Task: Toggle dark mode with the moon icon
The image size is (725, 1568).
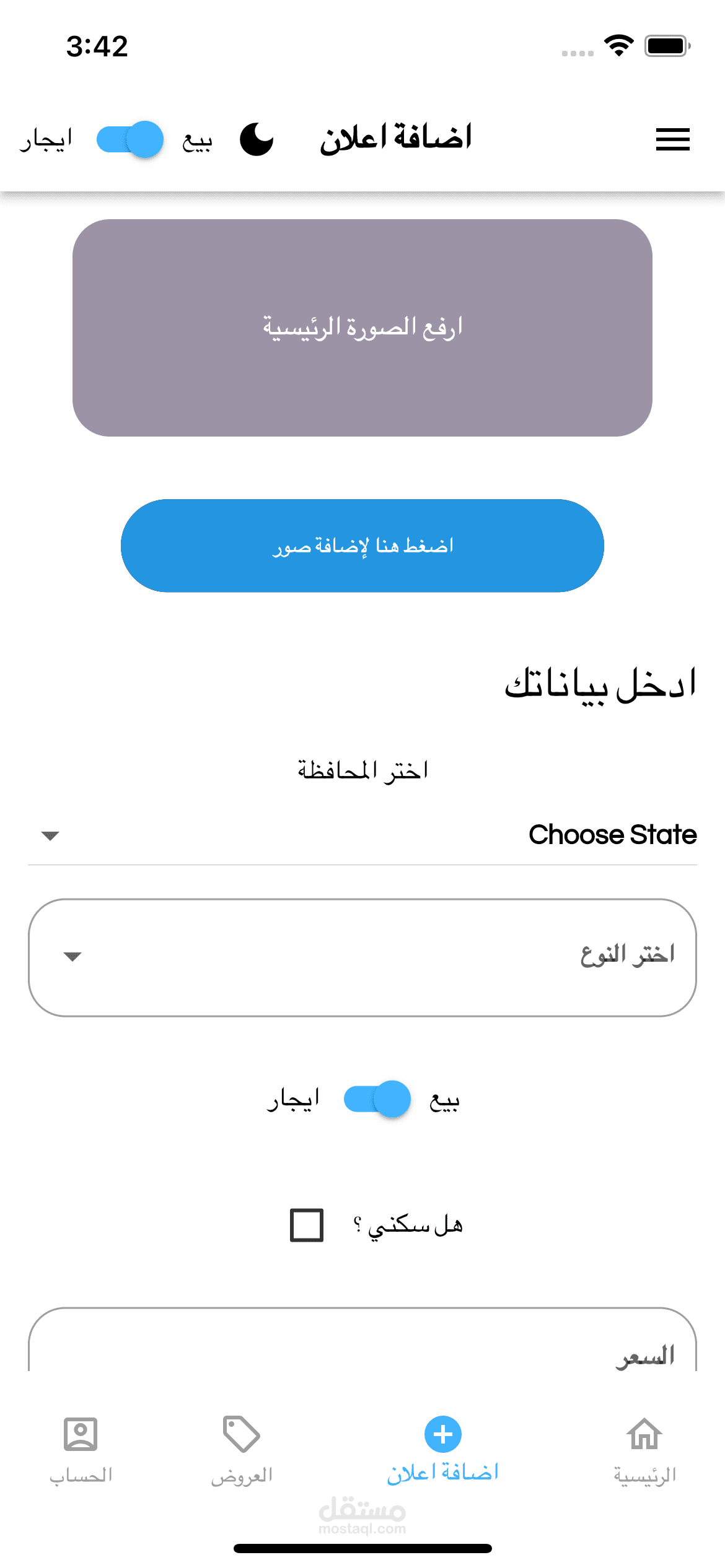Action: tap(257, 139)
